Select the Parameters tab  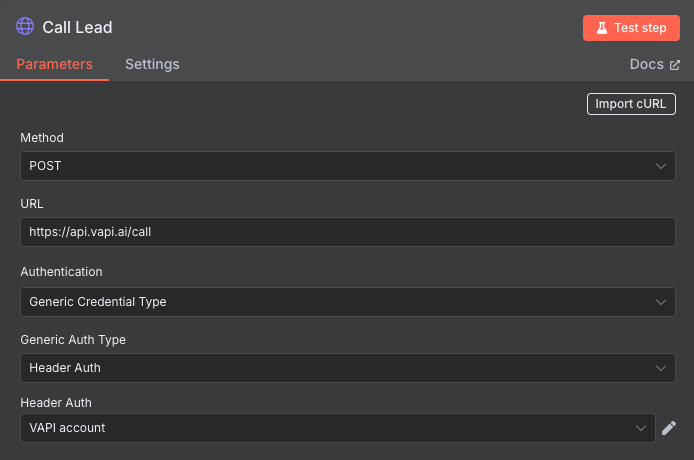[x=54, y=64]
